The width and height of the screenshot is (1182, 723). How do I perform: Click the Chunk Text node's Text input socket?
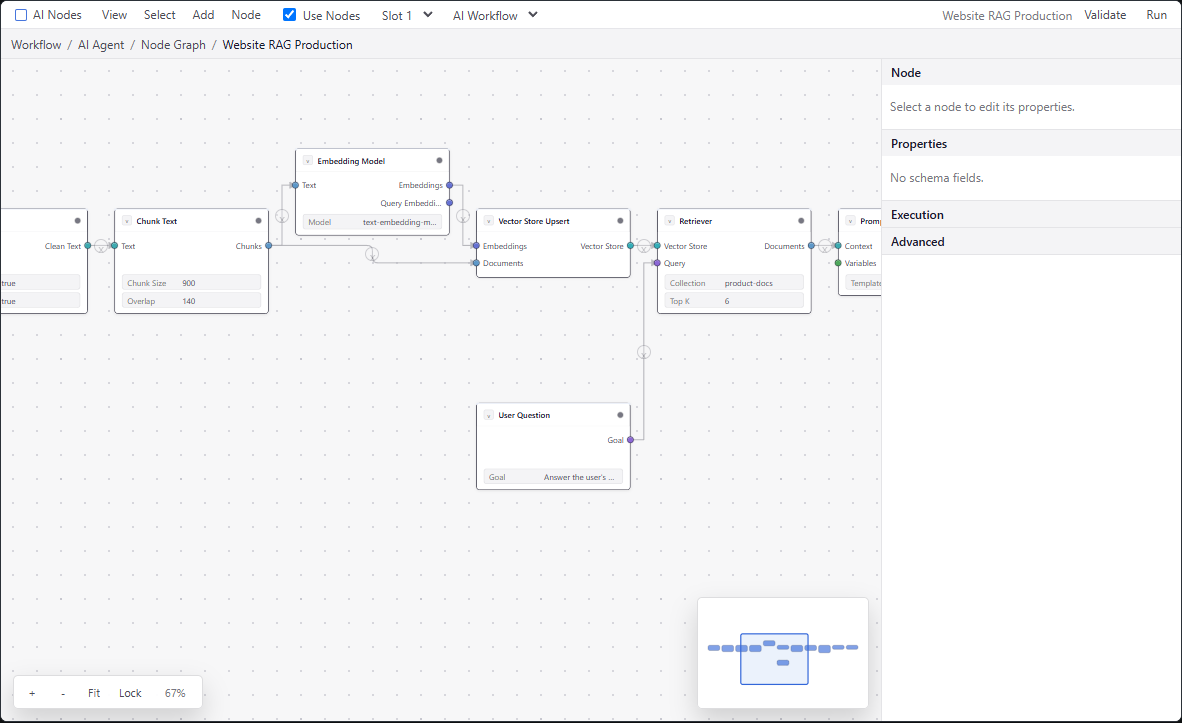click(115, 246)
